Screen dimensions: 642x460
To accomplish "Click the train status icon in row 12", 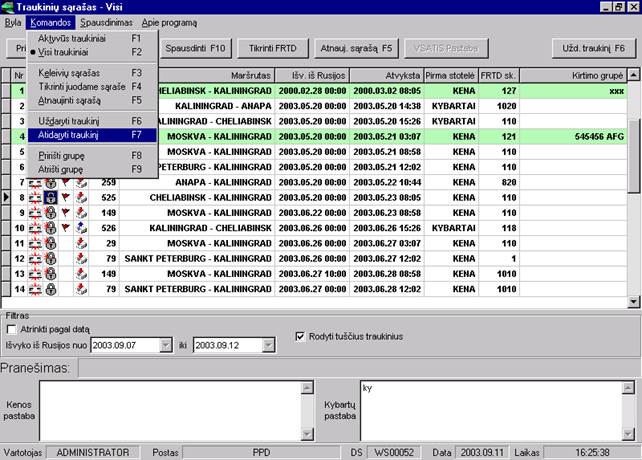I will (35, 258).
